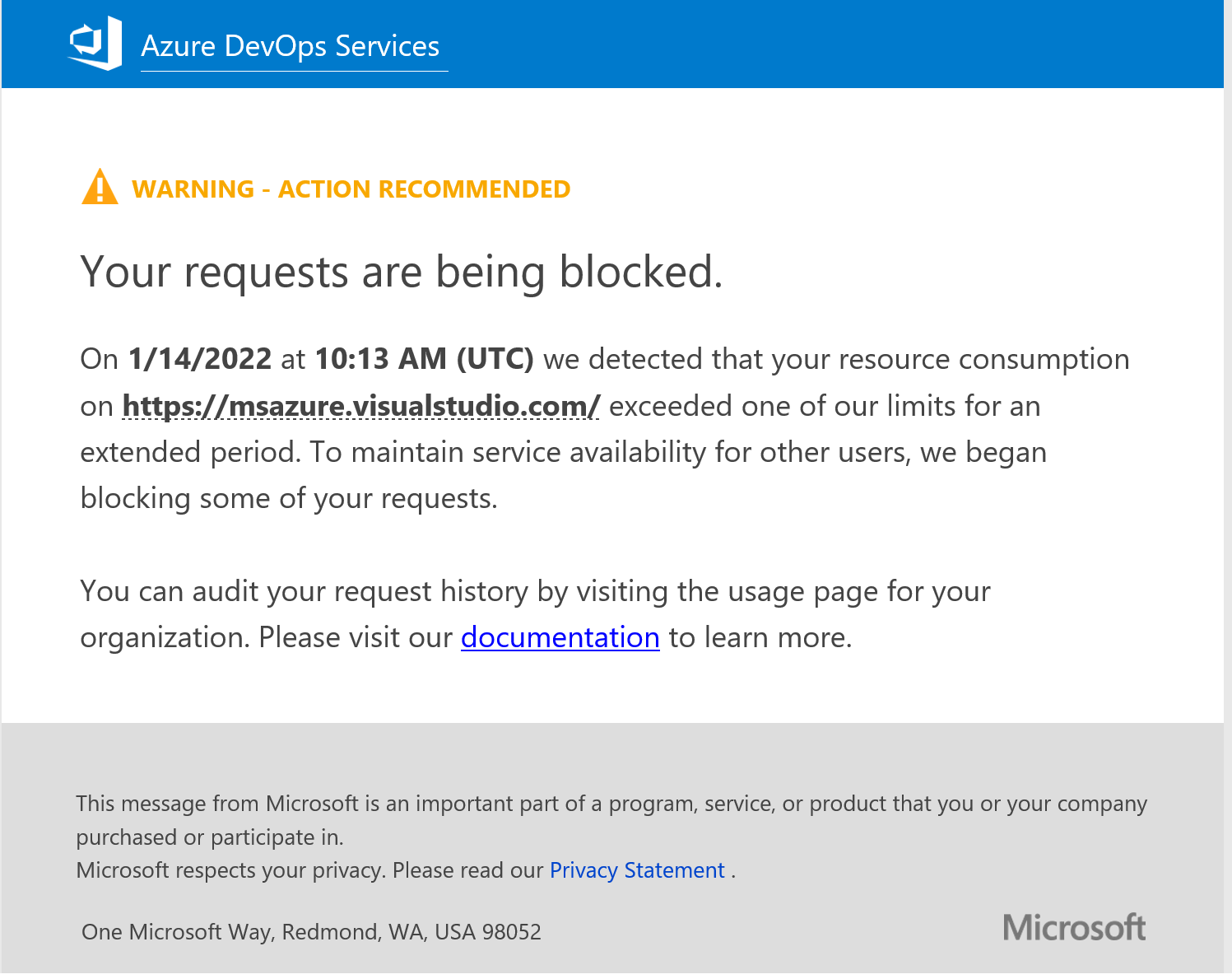Viewport: 1232px width, 979px height.
Task: Click the "Your requests are being blocked." heading
Action: click(401, 272)
